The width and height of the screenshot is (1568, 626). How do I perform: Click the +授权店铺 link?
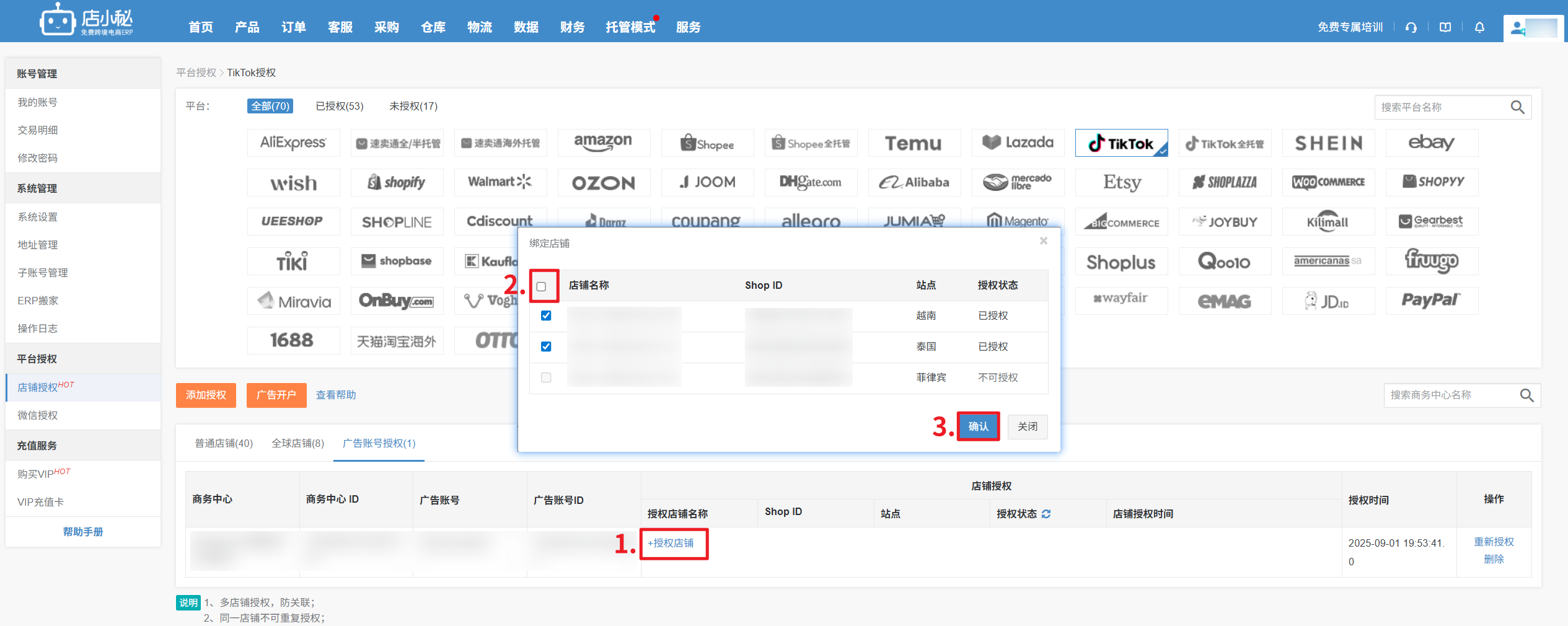coord(671,543)
